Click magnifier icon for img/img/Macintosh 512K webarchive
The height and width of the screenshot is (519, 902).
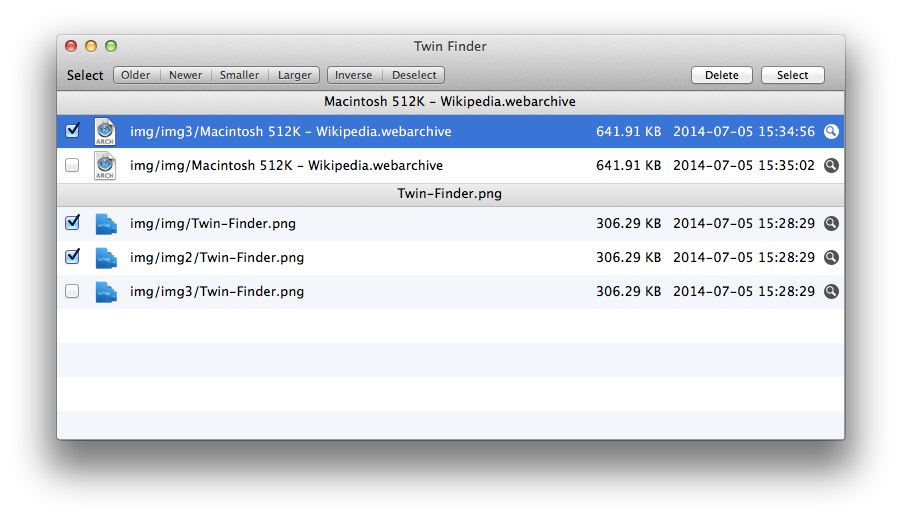831,166
